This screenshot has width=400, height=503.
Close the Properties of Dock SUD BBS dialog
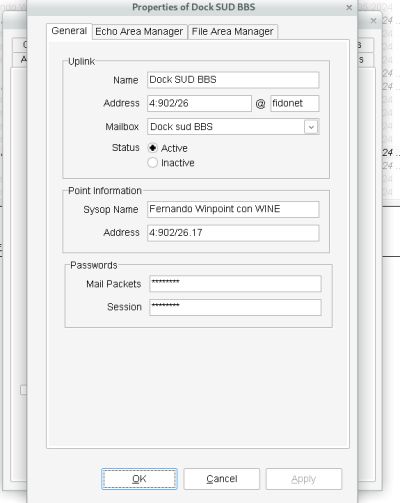tap(349, 7)
